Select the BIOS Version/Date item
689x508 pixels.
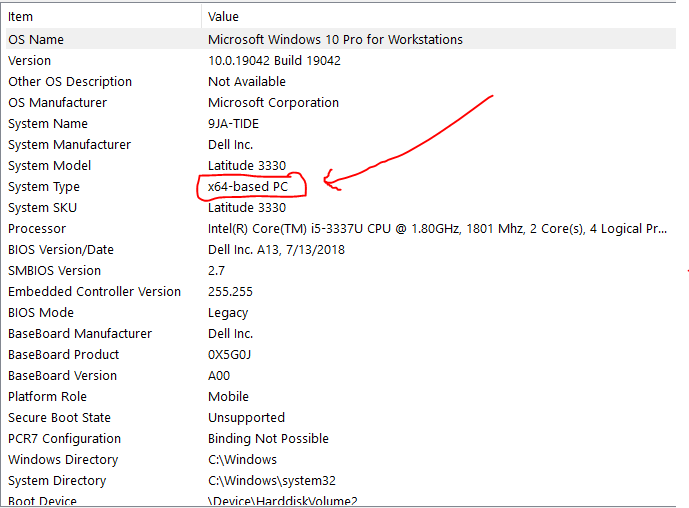[x=61, y=250]
